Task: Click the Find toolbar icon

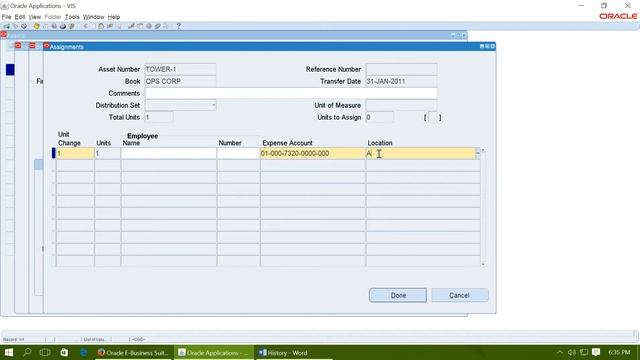Action: click(15, 26)
